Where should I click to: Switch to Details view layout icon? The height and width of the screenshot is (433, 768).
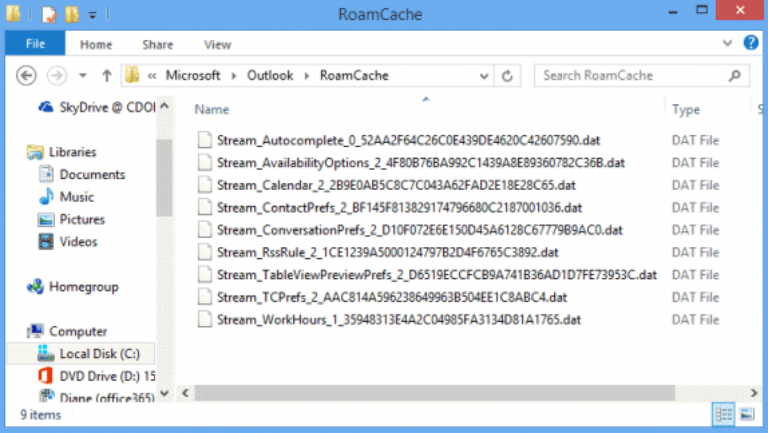pos(722,414)
